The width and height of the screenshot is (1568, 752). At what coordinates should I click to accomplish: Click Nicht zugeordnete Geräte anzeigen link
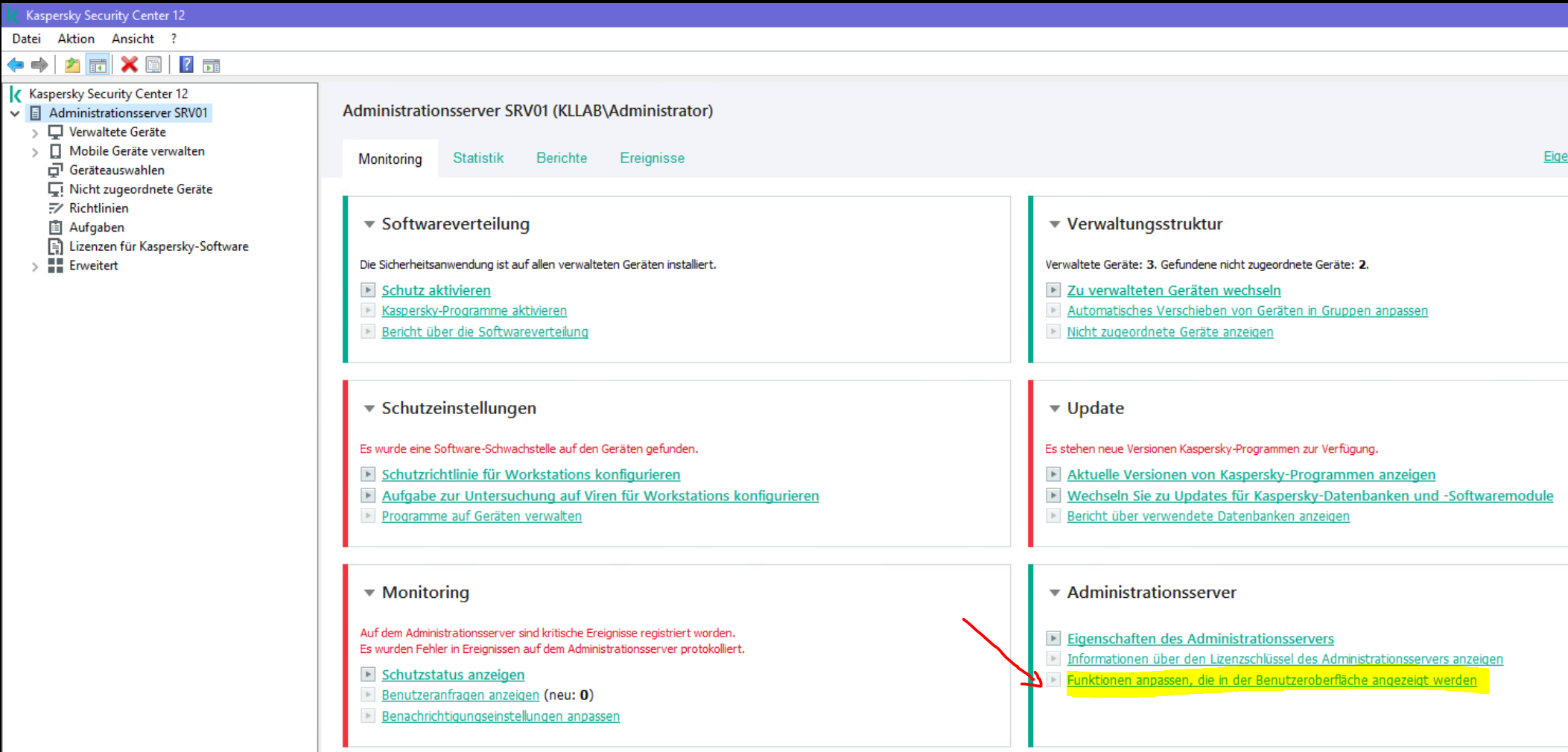point(1170,331)
